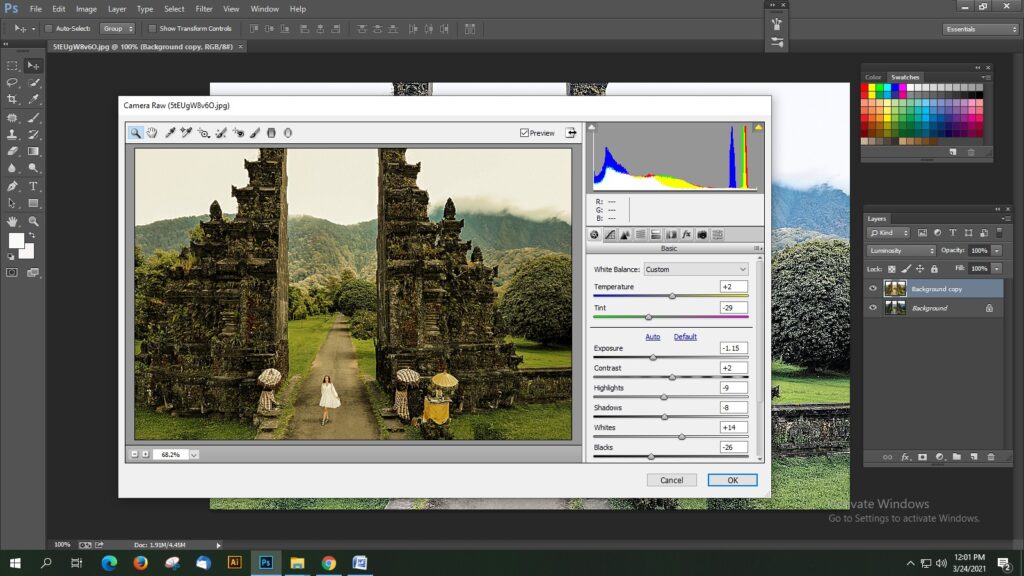Open the Basic panel options menu
Image resolution: width=1024 pixels, height=576 pixels.
[758, 248]
